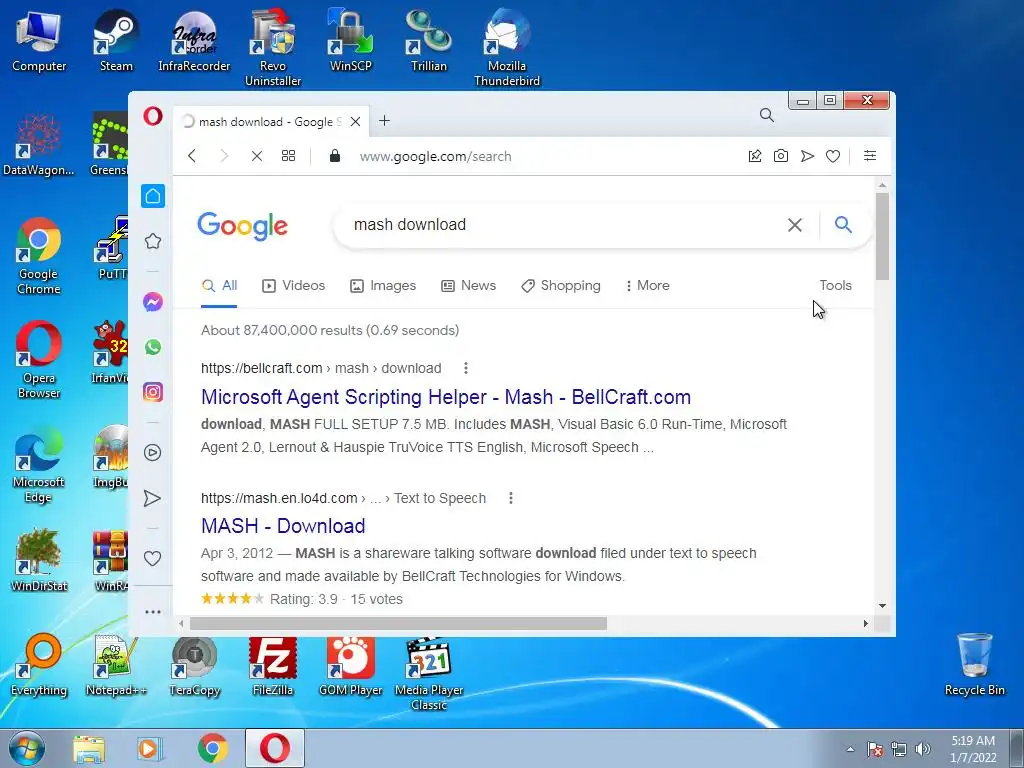Switch to the Shopping tab
The height and width of the screenshot is (768, 1024).
coord(560,285)
